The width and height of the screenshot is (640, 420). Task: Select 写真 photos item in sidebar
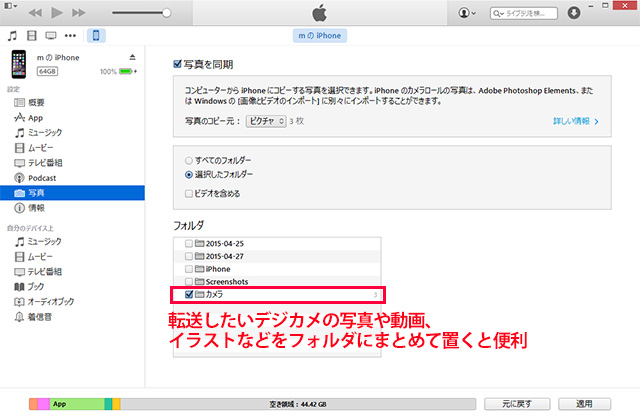coord(72,193)
